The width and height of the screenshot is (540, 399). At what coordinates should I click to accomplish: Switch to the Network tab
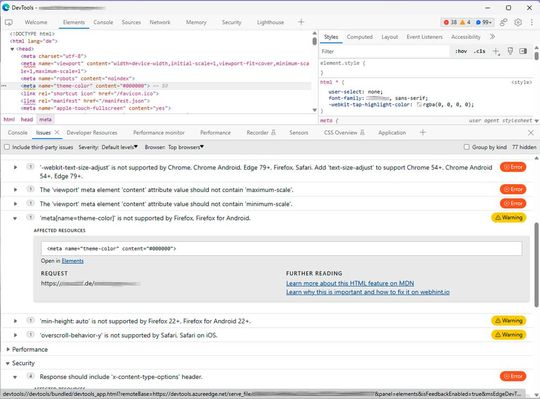tap(160, 22)
